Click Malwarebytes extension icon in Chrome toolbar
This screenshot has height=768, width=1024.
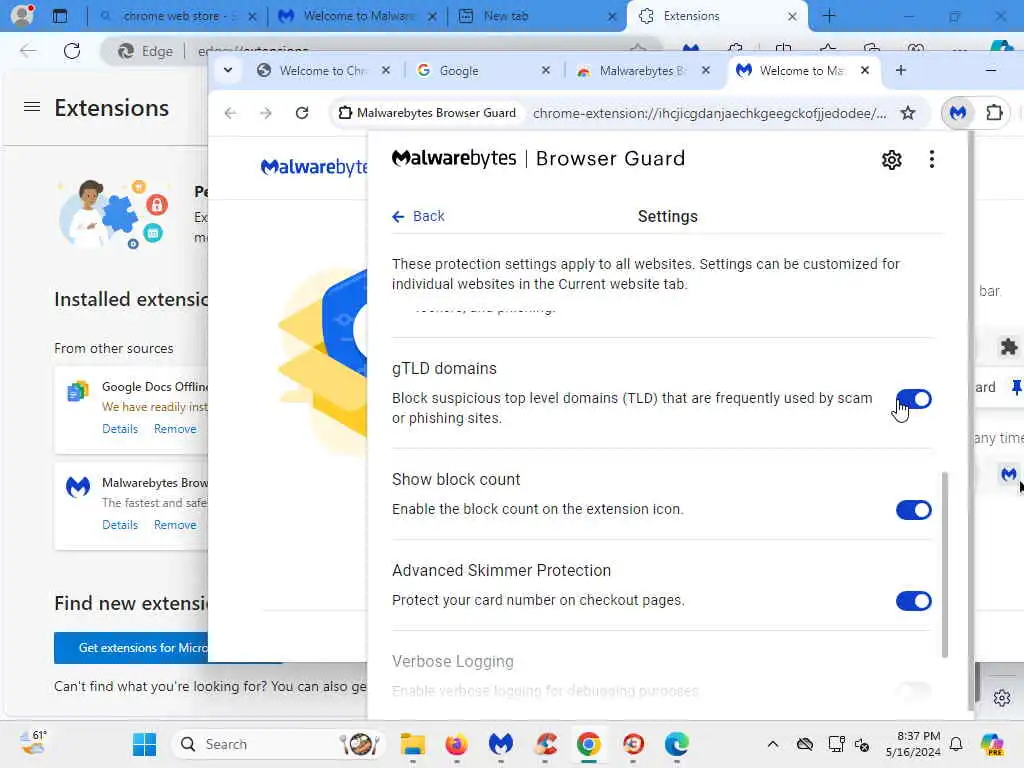(x=958, y=113)
